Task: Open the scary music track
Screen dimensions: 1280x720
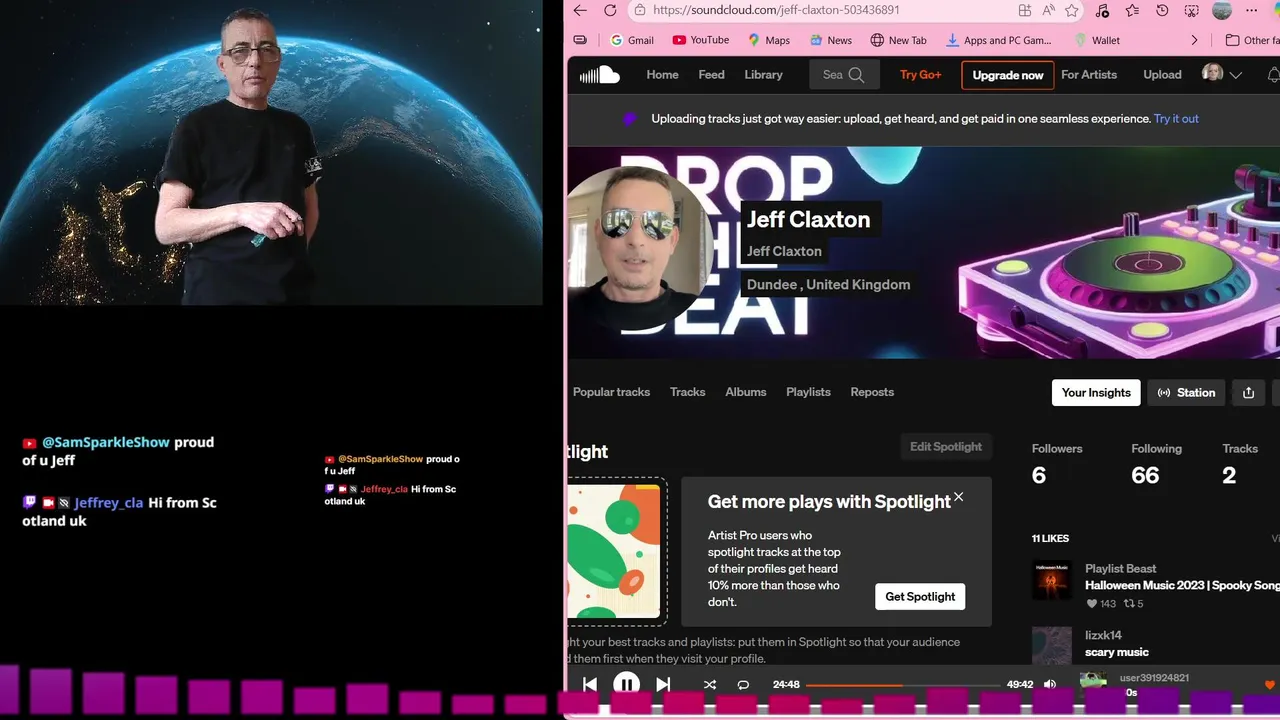Action: (x=1117, y=652)
